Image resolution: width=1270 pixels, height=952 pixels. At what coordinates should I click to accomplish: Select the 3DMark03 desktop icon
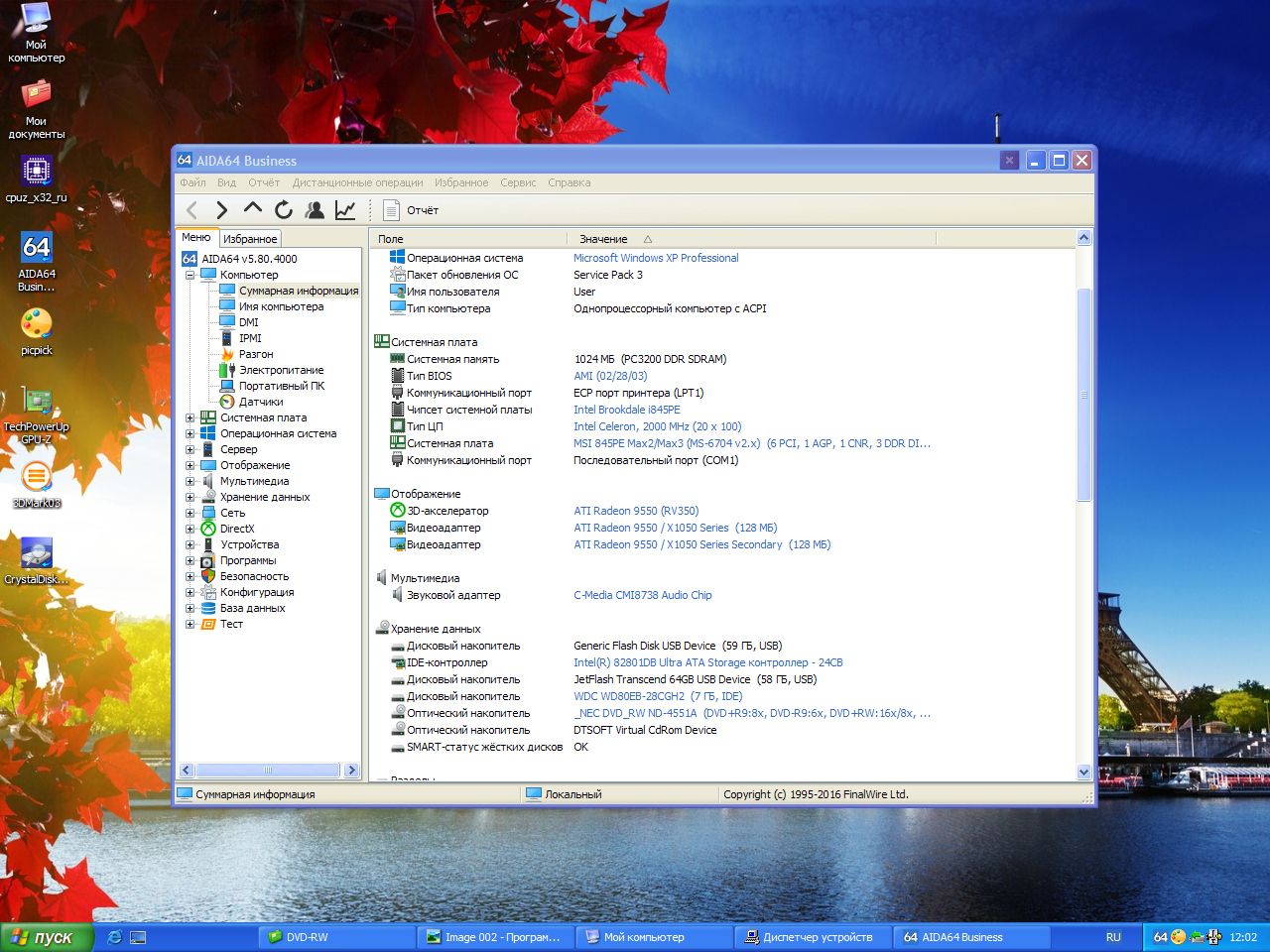pyautogui.click(x=37, y=485)
